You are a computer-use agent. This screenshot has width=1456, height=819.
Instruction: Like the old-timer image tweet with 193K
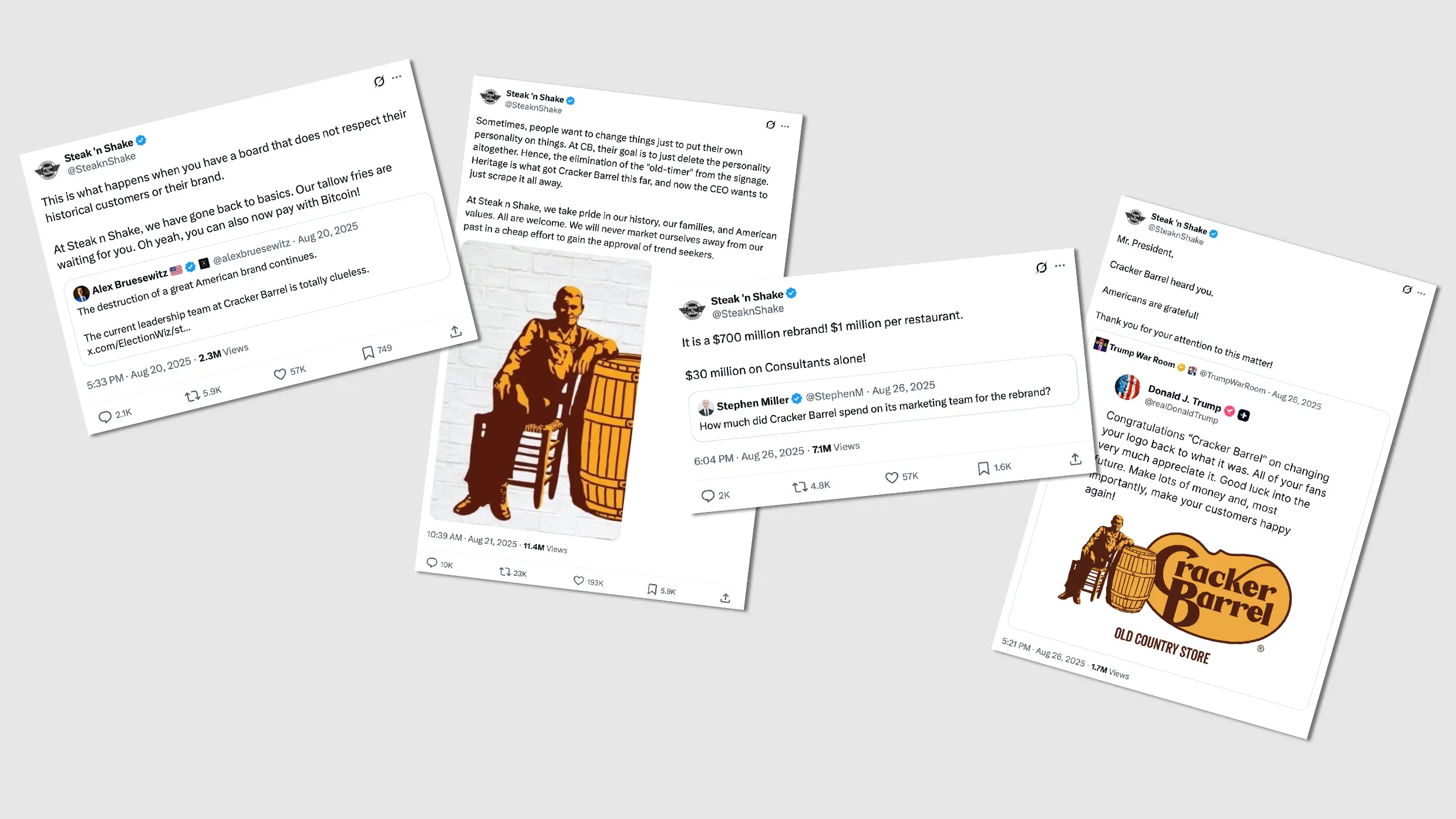(579, 581)
